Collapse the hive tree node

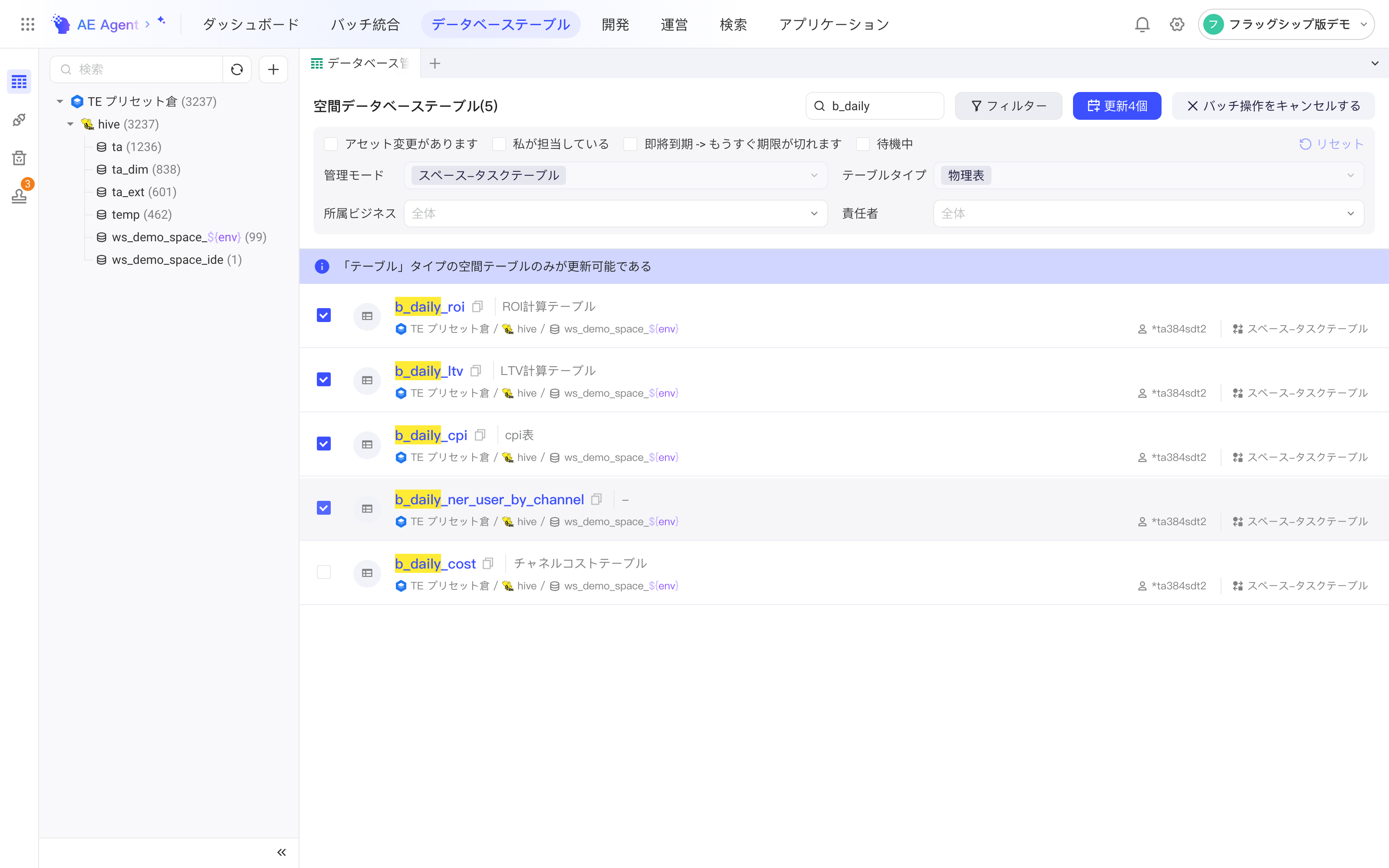click(x=70, y=124)
